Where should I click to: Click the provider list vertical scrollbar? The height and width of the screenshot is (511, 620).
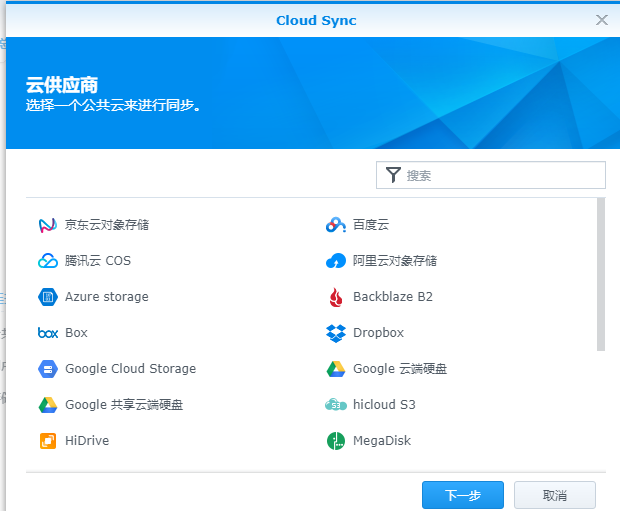[x=601, y=275]
